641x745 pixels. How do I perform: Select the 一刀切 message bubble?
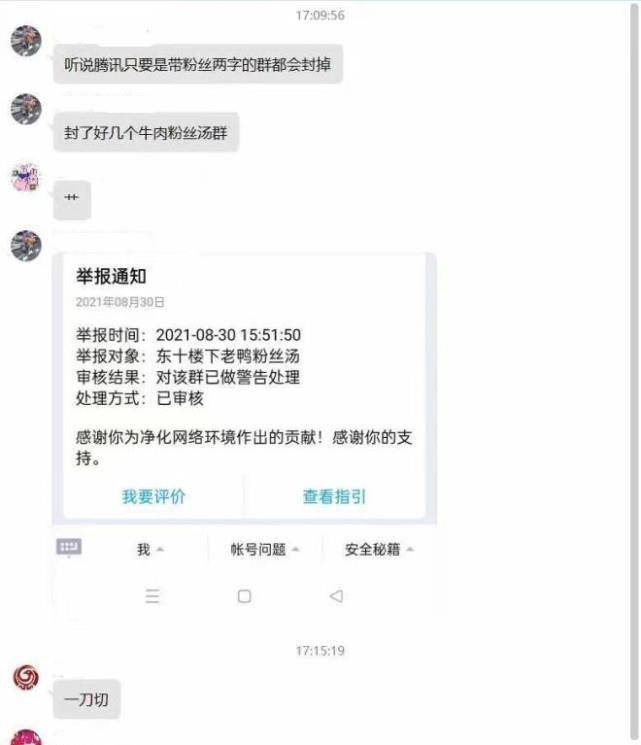86,699
